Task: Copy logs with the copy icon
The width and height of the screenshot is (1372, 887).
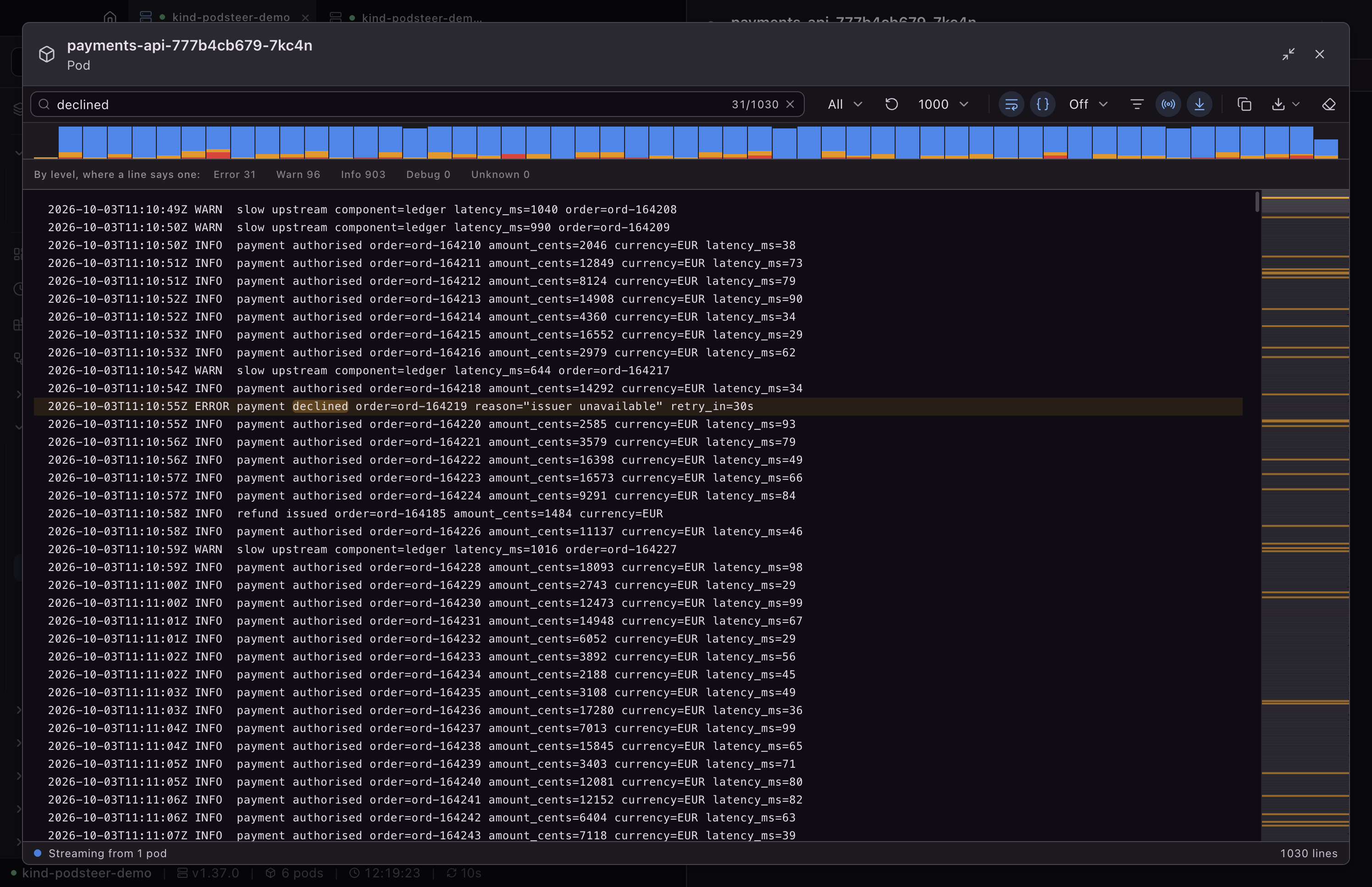Action: point(1244,104)
